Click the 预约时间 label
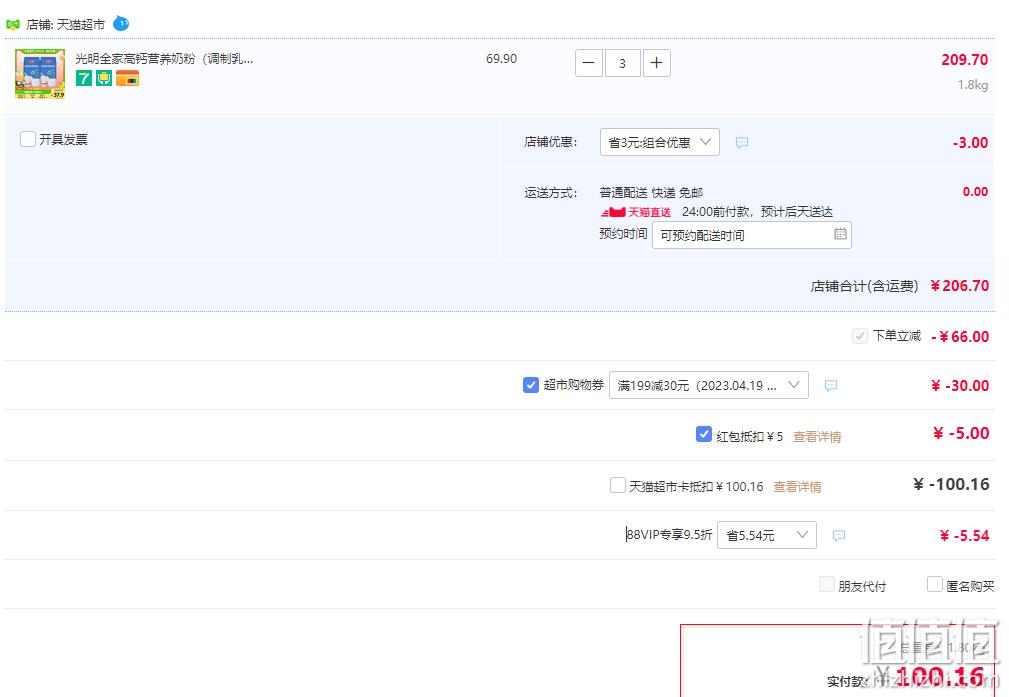The image size is (1009, 697). [623, 233]
